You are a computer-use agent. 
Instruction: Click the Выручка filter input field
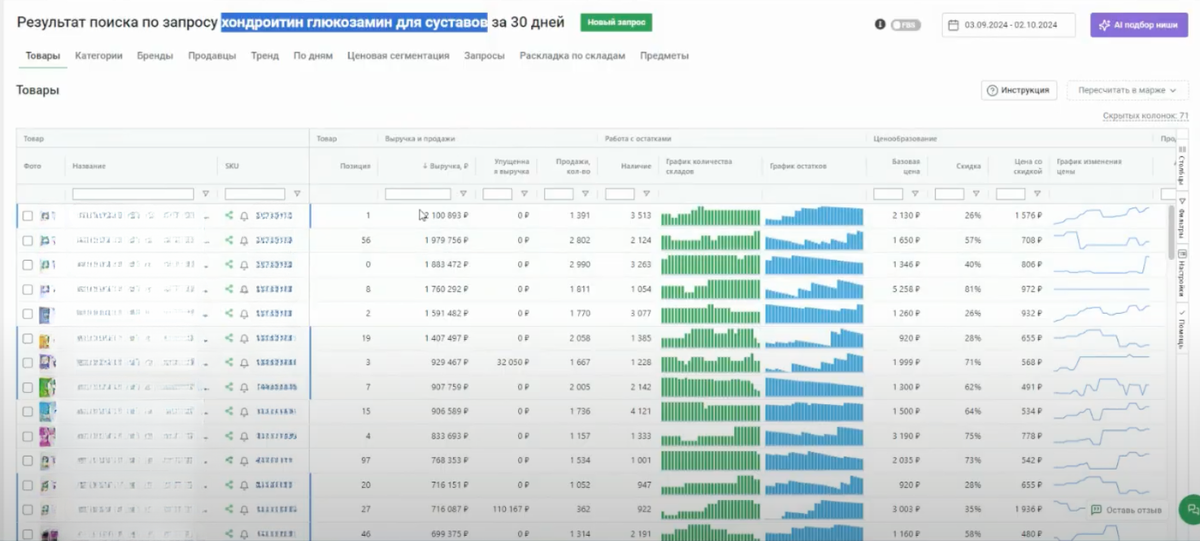tap(418, 194)
